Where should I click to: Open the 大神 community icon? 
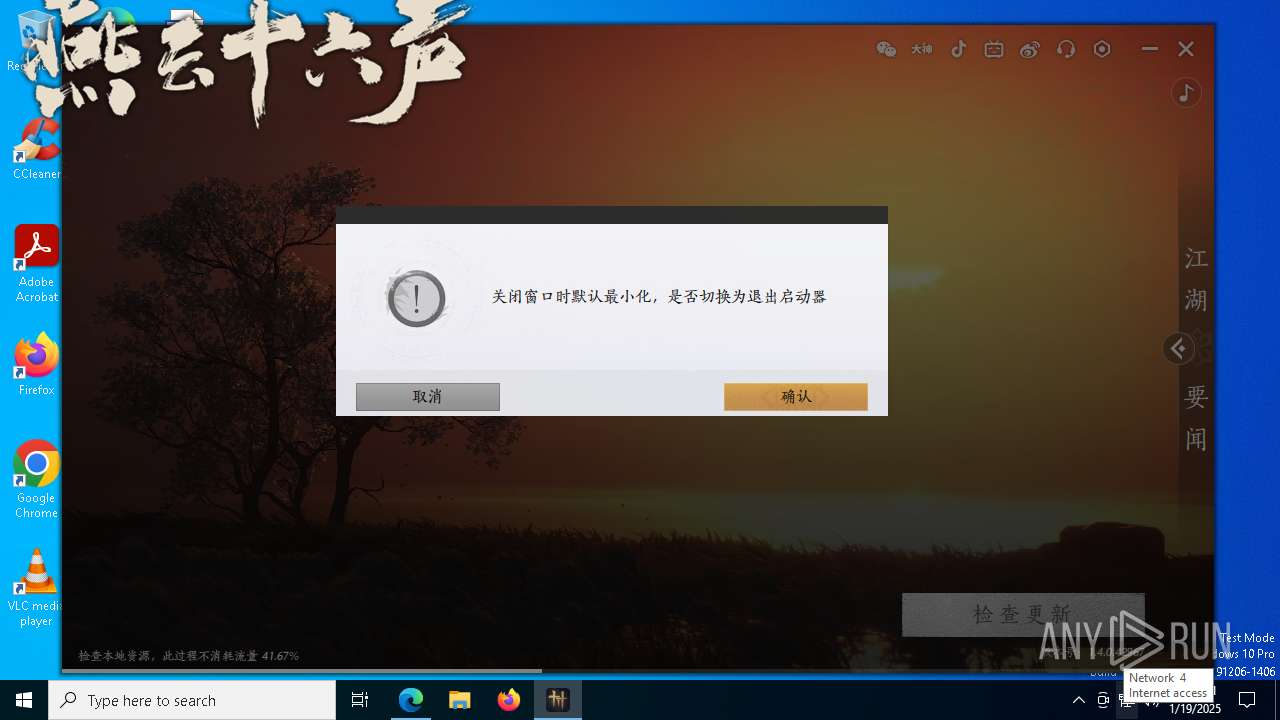pyautogui.click(x=922, y=49)
